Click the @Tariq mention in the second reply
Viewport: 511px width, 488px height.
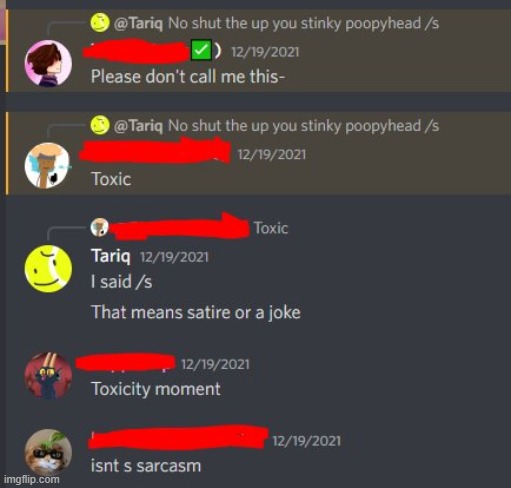pos(138,126)
